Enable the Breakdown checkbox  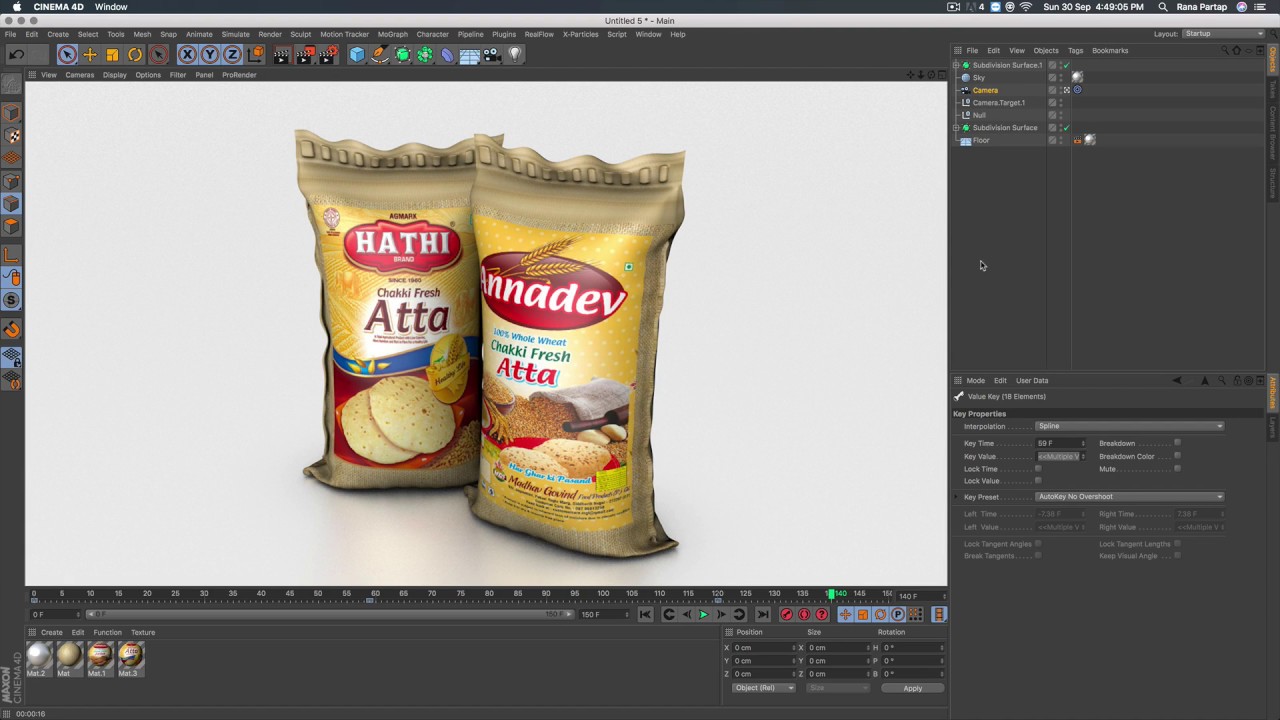tap(1177, 443)
